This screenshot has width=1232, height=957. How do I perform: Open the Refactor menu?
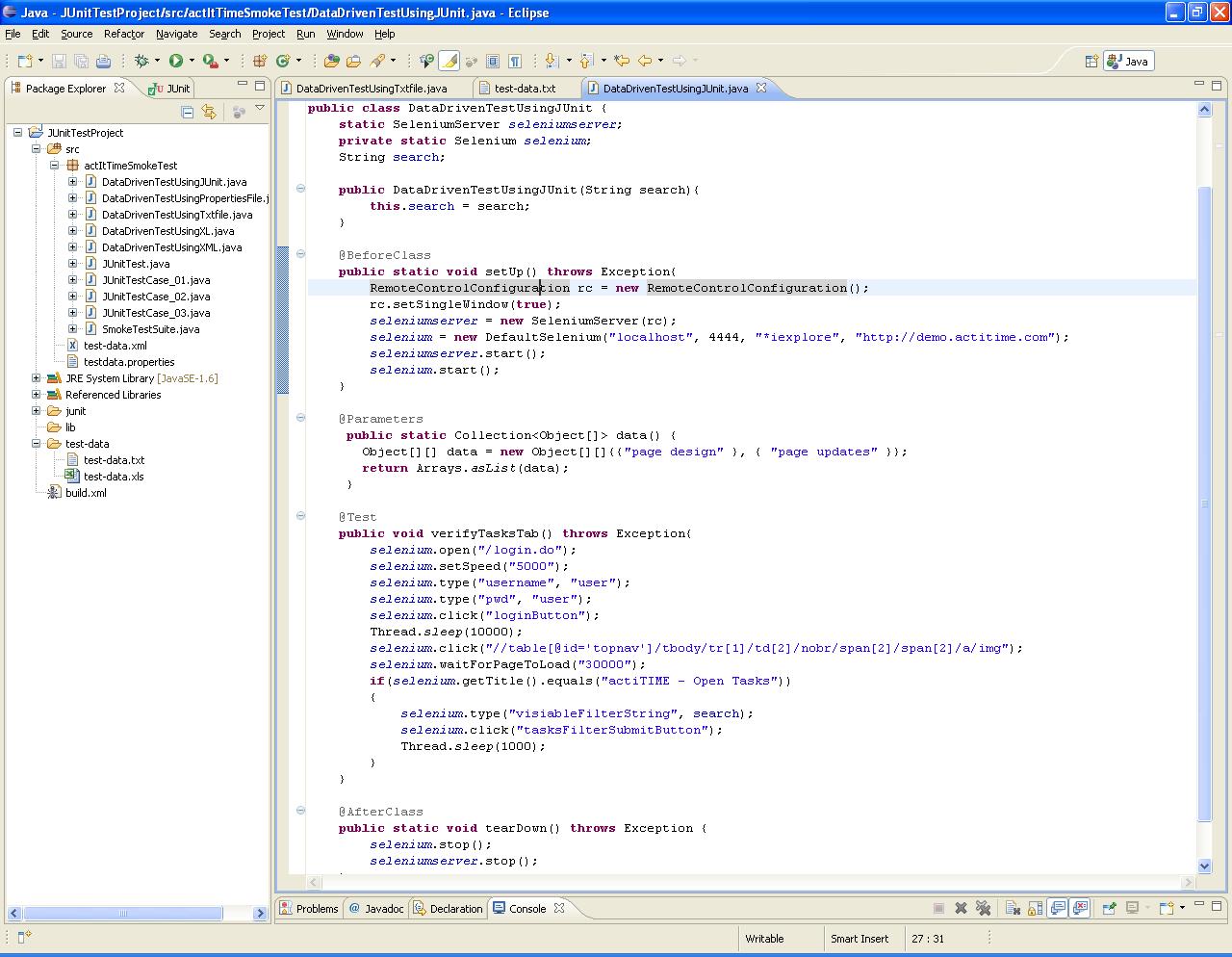pyautogui.click(x=124, y=34)
